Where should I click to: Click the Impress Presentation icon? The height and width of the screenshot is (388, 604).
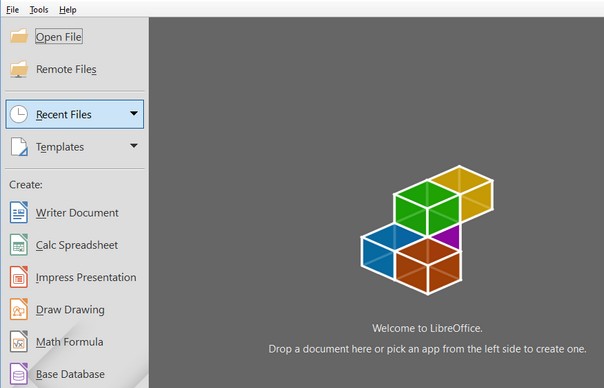[19, 277]
